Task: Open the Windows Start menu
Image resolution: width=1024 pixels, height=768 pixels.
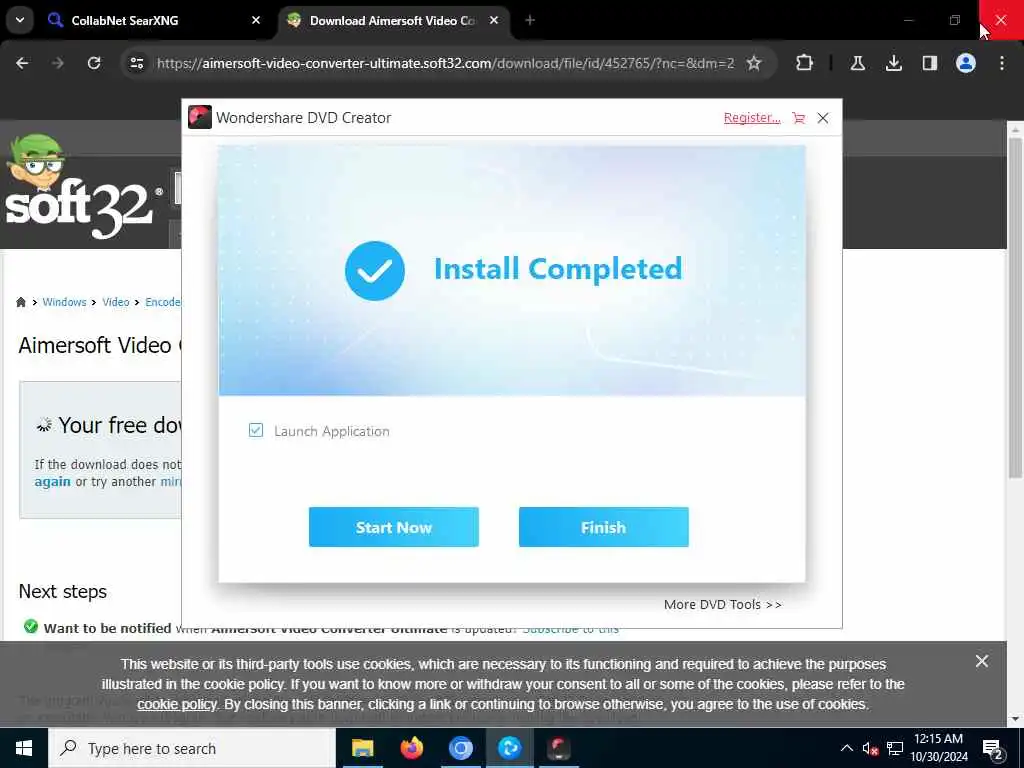Action: pos(24,748)
